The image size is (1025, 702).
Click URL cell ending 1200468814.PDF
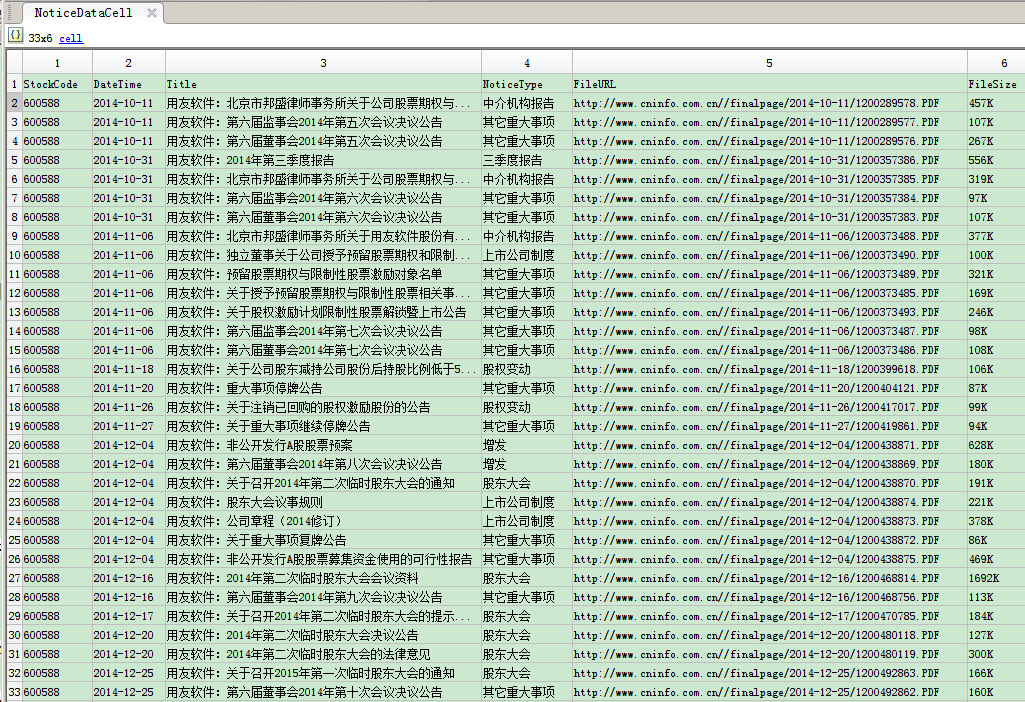tap(769, 578)
